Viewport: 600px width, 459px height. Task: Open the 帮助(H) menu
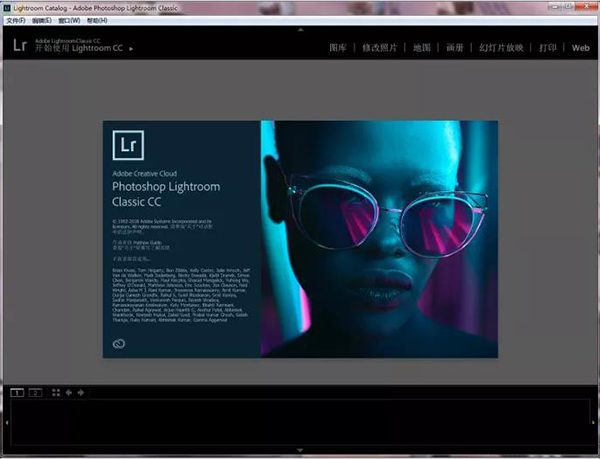point(97,21)
